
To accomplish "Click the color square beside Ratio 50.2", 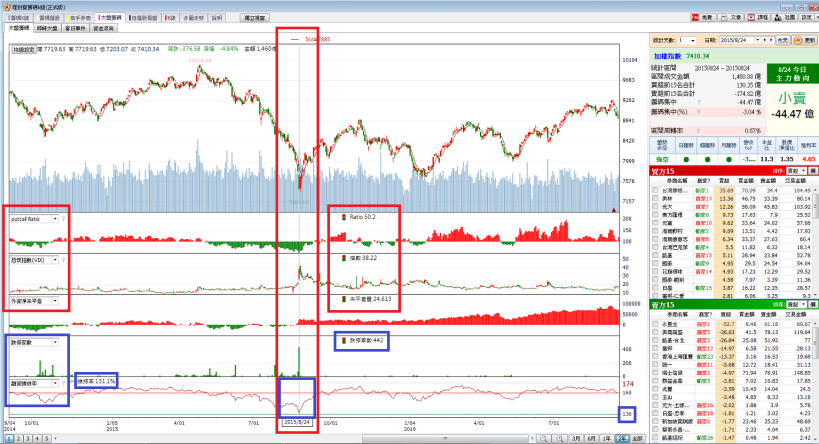I will pyautogui.click(x=343, y=215).
